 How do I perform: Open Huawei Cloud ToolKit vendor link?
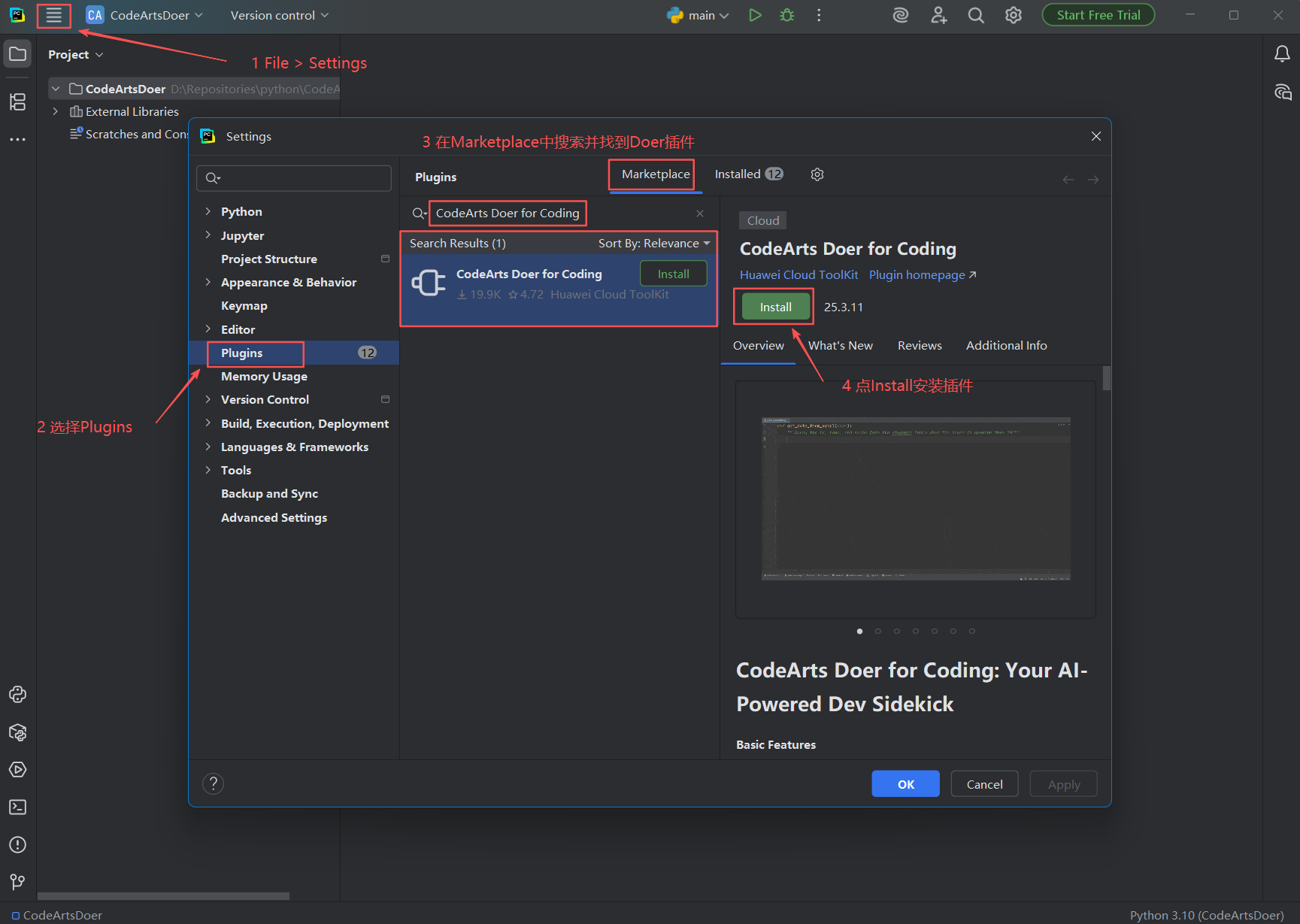(798, 275)
